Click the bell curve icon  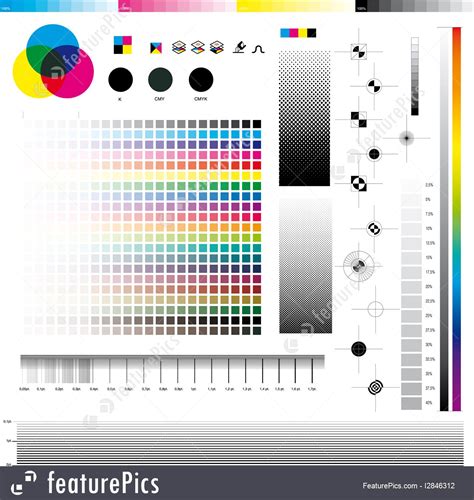click(258, 49)
